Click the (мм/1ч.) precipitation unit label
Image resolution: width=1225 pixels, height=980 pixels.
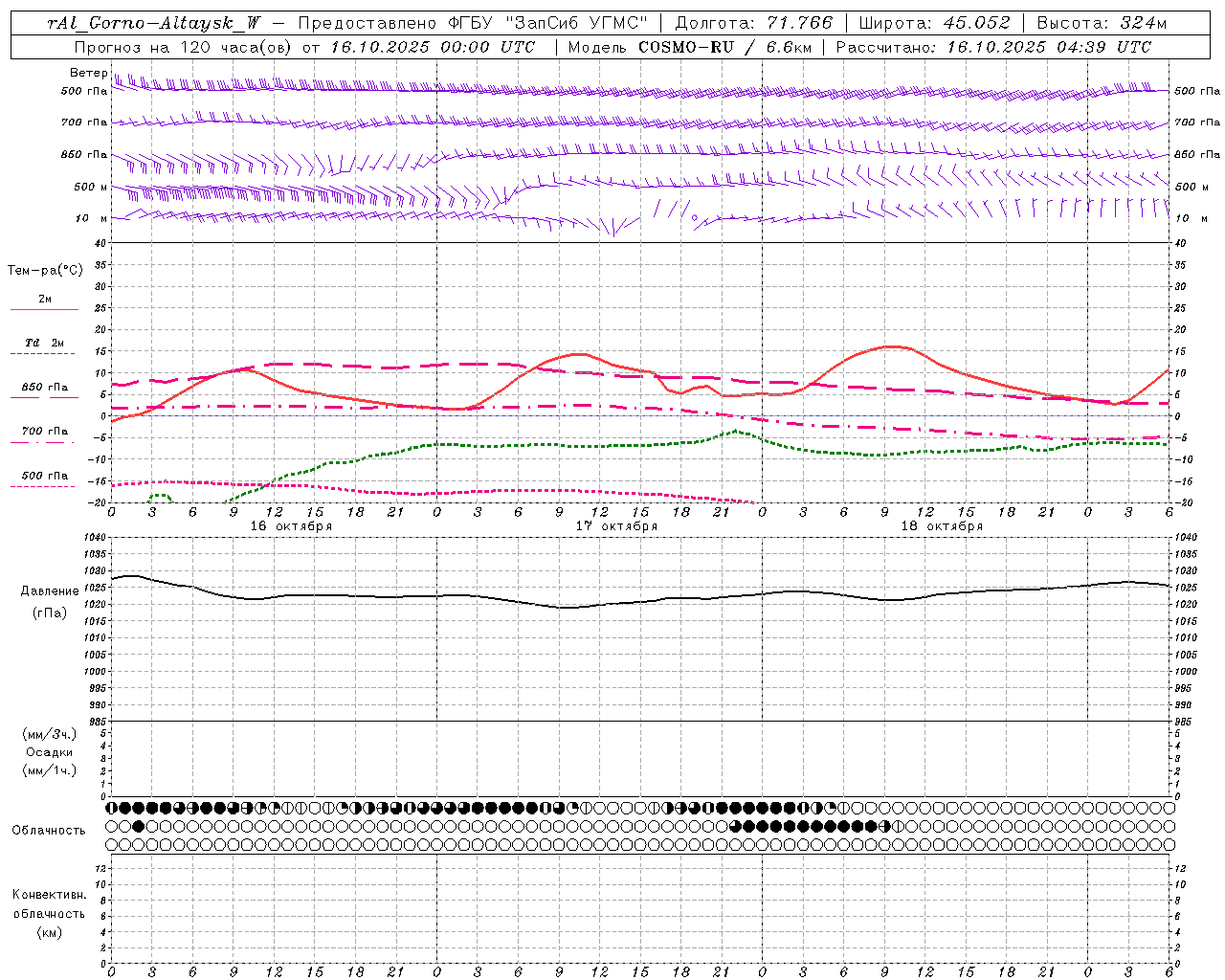point(50,770)
